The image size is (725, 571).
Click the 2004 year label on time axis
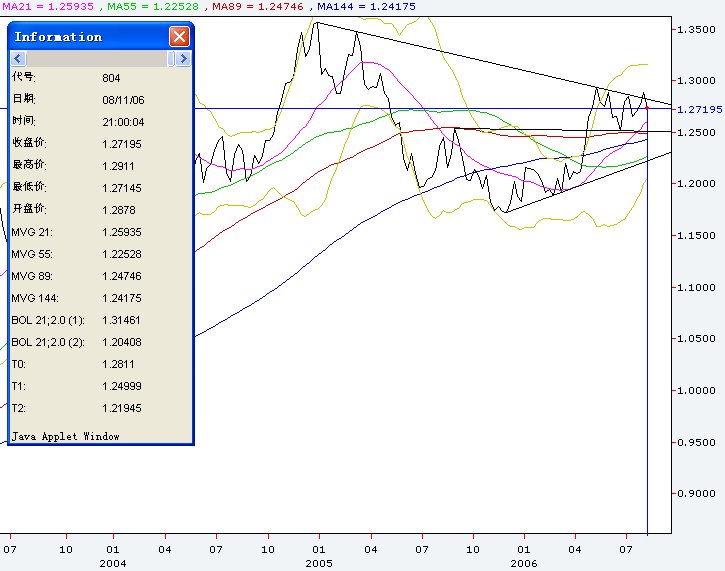pyautogui.click(x=113, y=564)
